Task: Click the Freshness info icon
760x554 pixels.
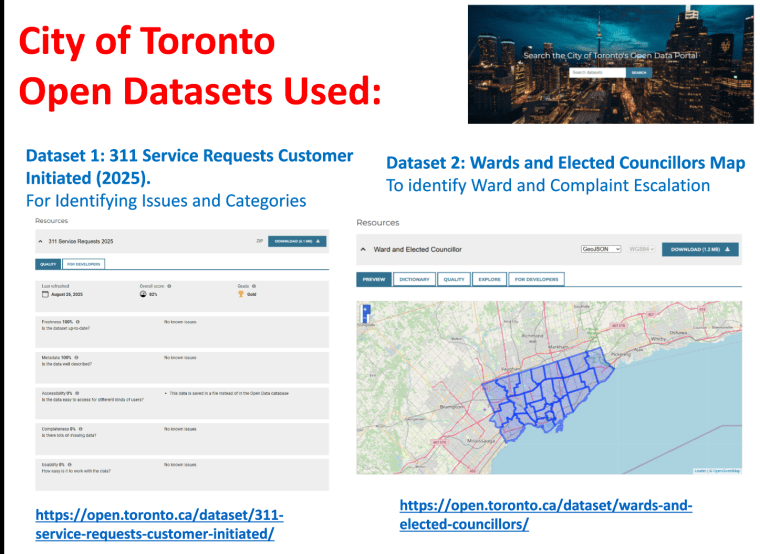Action: pos(78,321)
